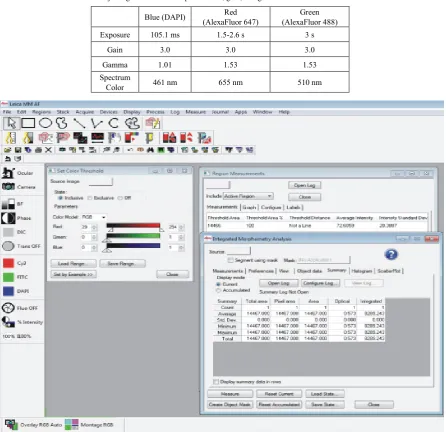Click the Create Object Mask button
446x432 pixels.
tap(230, 404)
